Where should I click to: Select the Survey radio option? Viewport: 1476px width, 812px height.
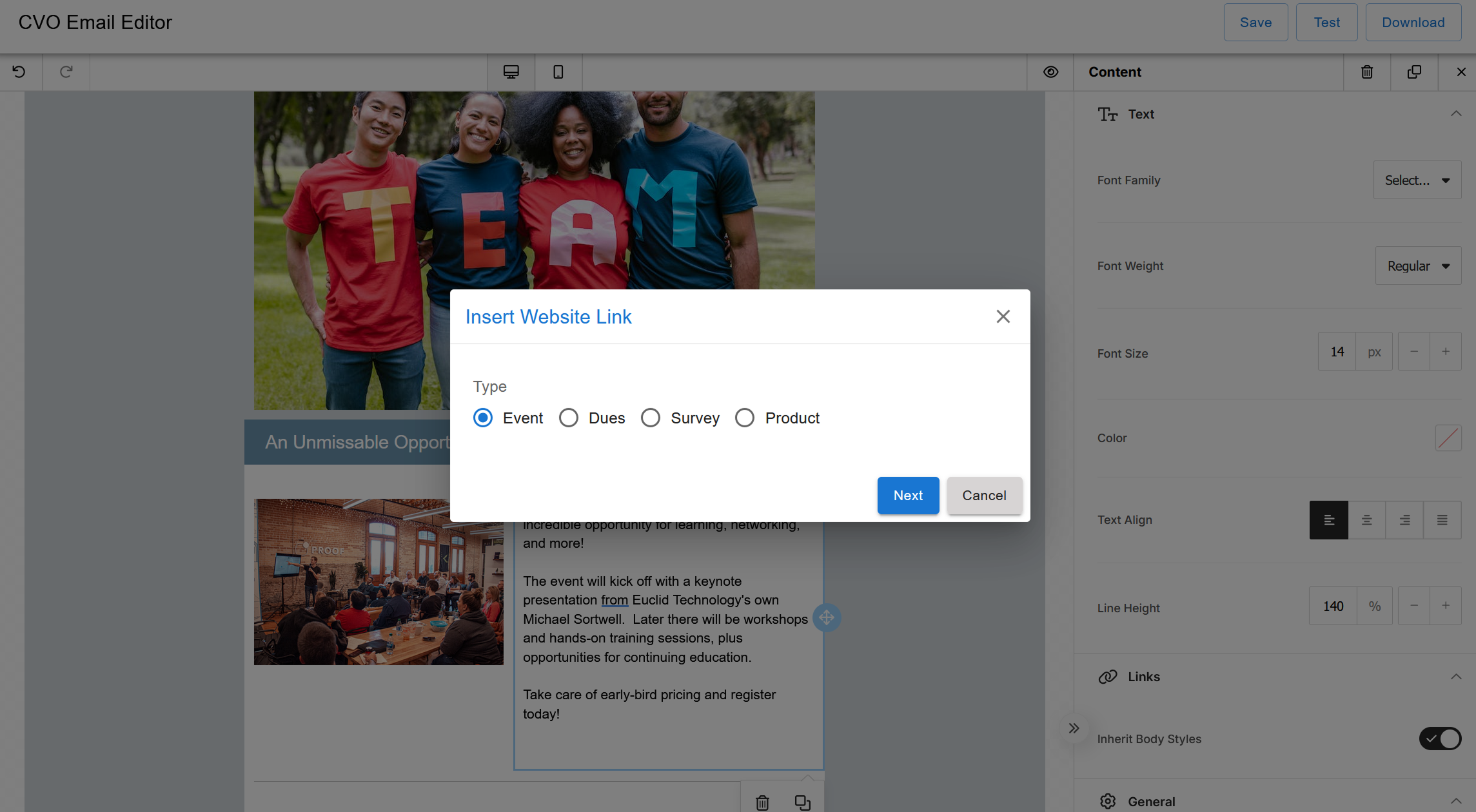click(x=651, y=418)
